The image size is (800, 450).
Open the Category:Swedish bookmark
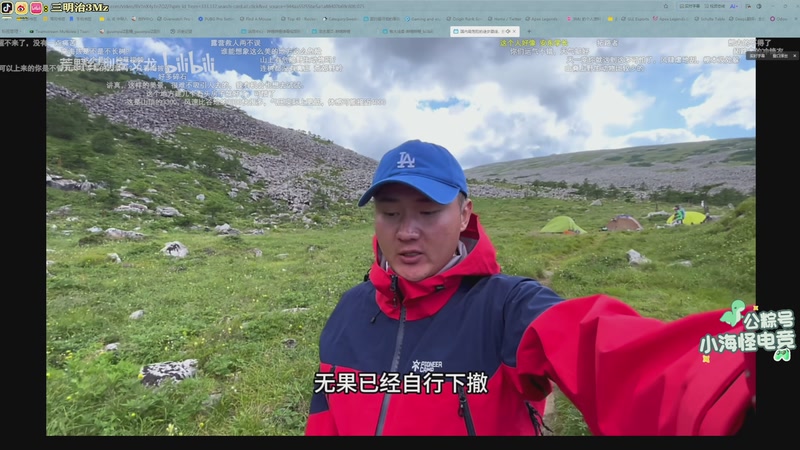coord(340,19)
